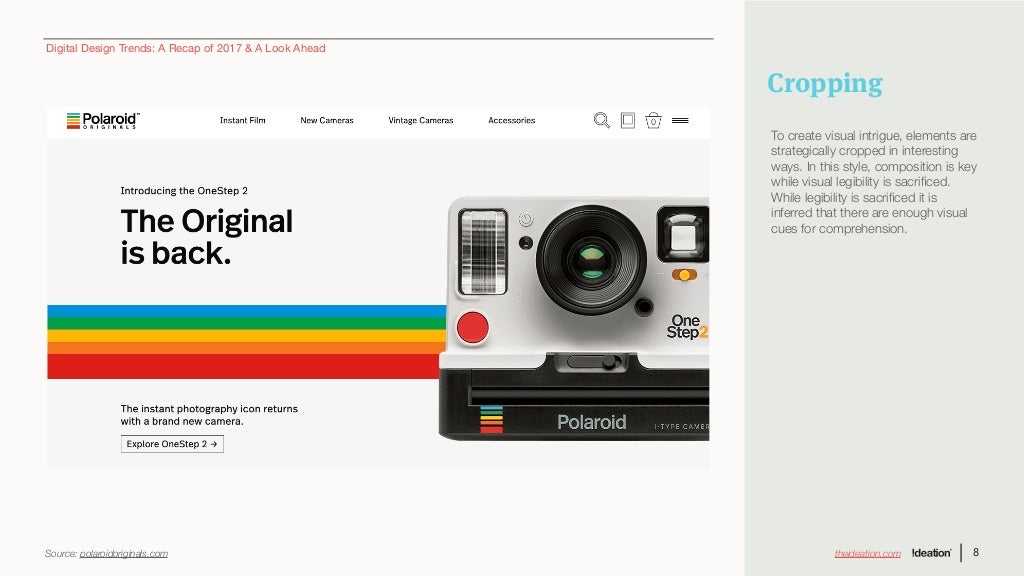The image size is (1024, 576).
Task: Select the paragraph starting 'To create visual intrigue'
Action: pyautogui.click(x=874, y=182)
